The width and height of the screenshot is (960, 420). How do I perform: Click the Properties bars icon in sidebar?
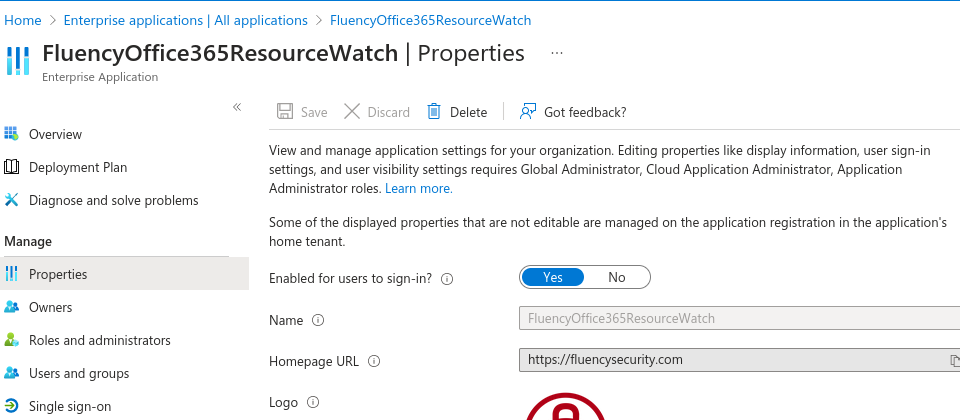click(x=11, y=274)
